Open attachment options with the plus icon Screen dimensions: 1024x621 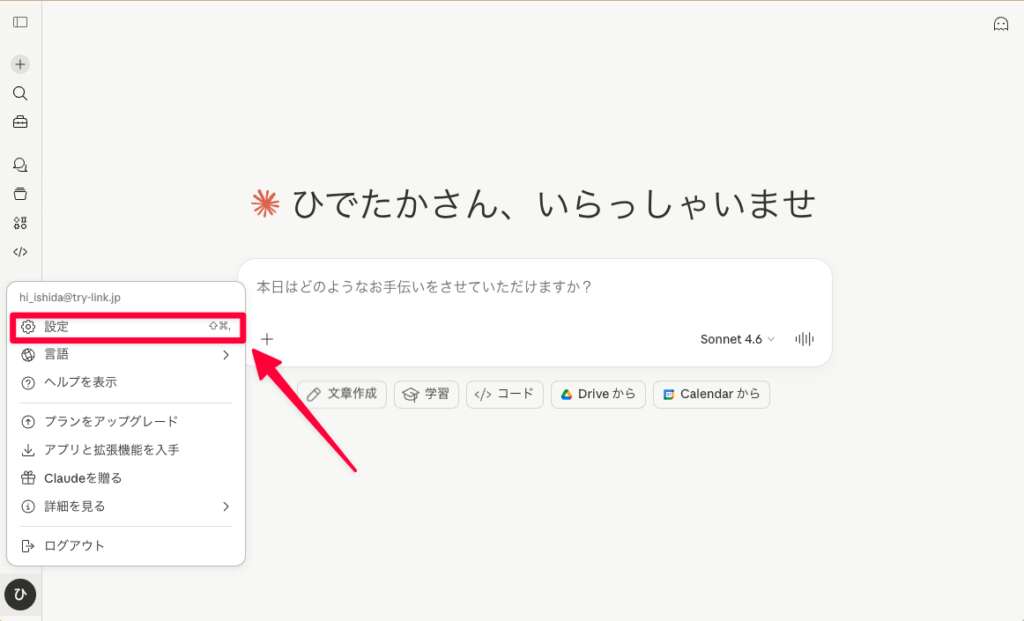coord(267,339)
